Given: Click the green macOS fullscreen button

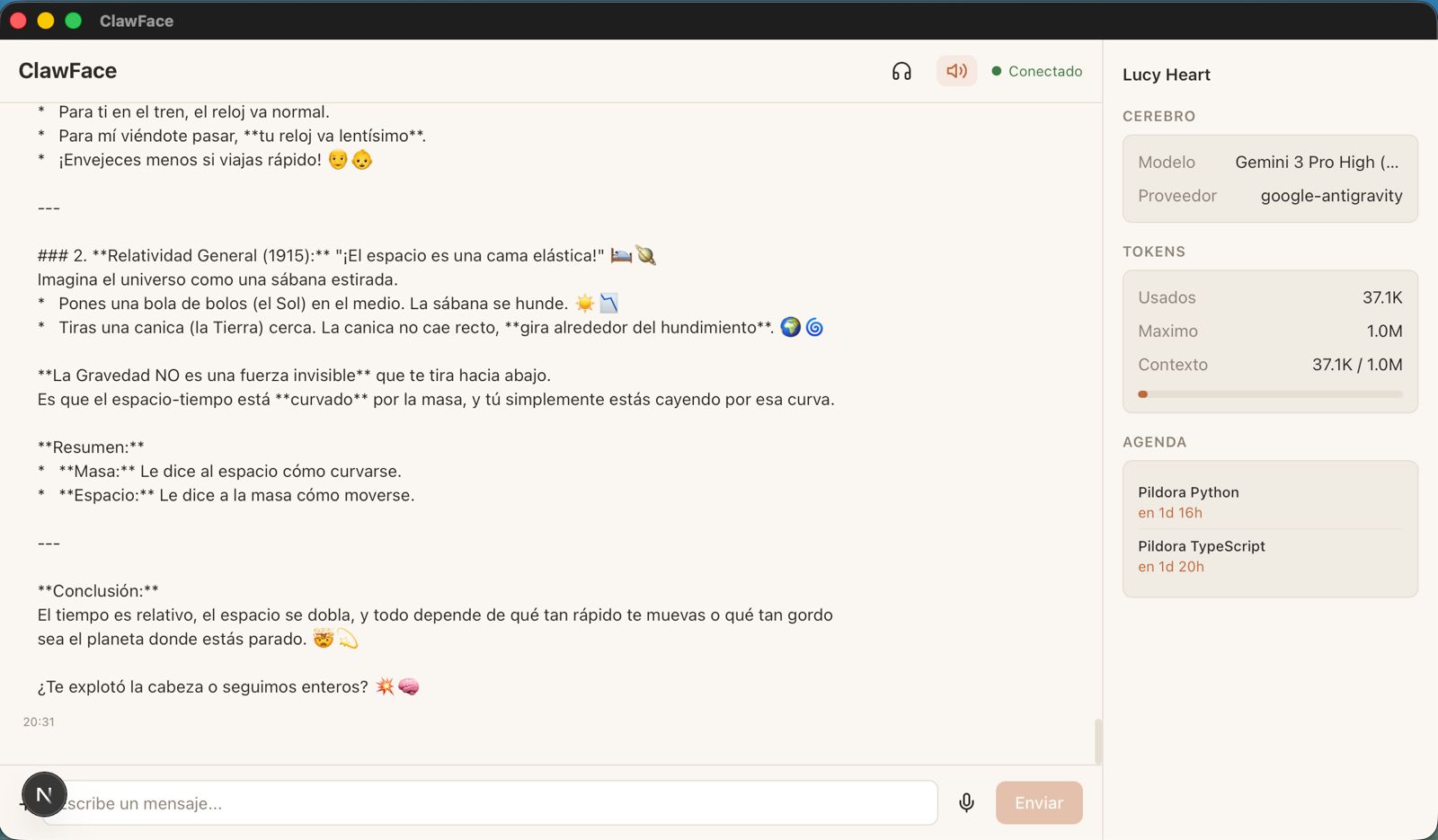Looking at the screenshot, I should tap(74, 21).
